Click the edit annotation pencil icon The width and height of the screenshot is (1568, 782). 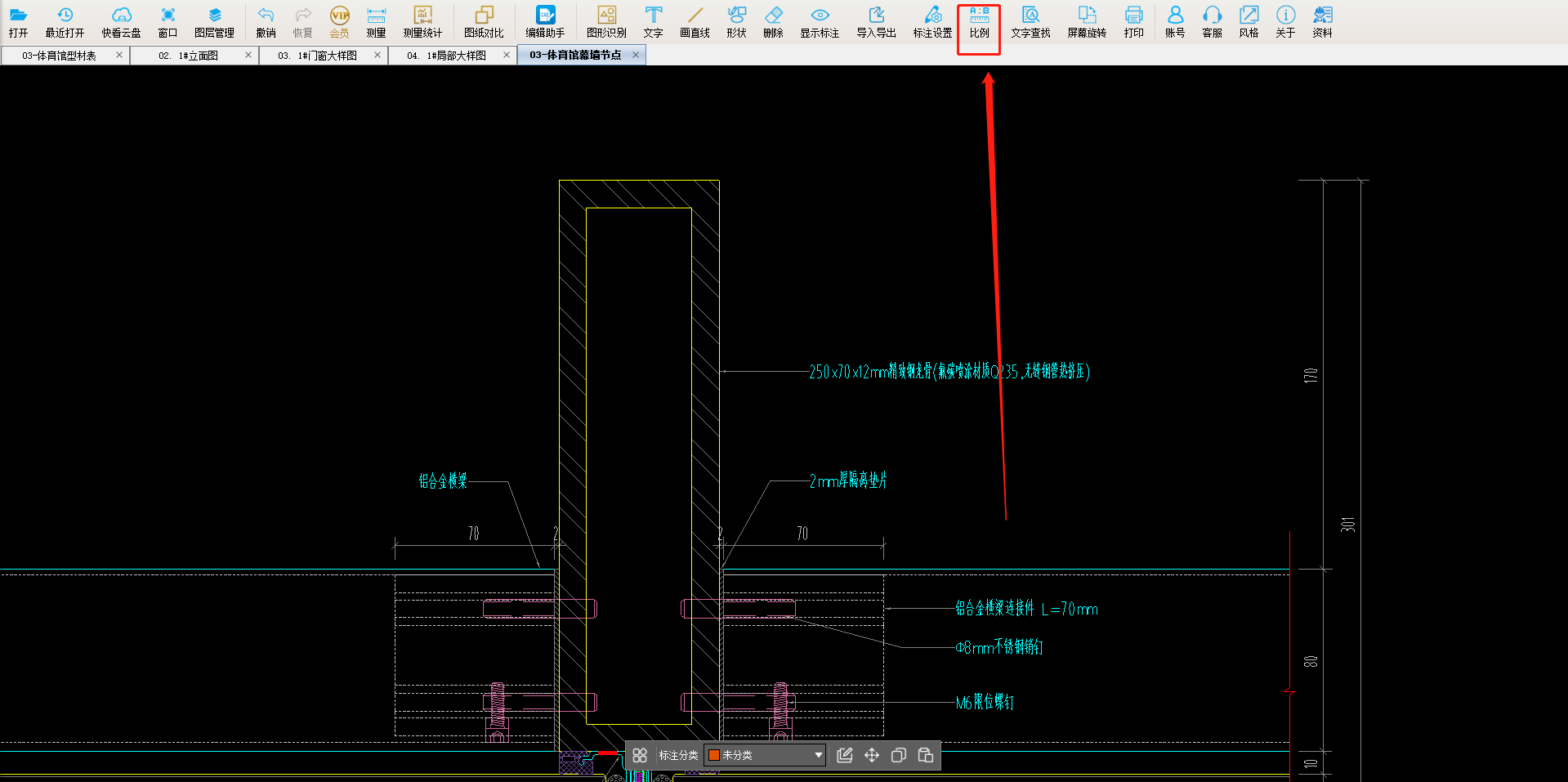(845, 755)
